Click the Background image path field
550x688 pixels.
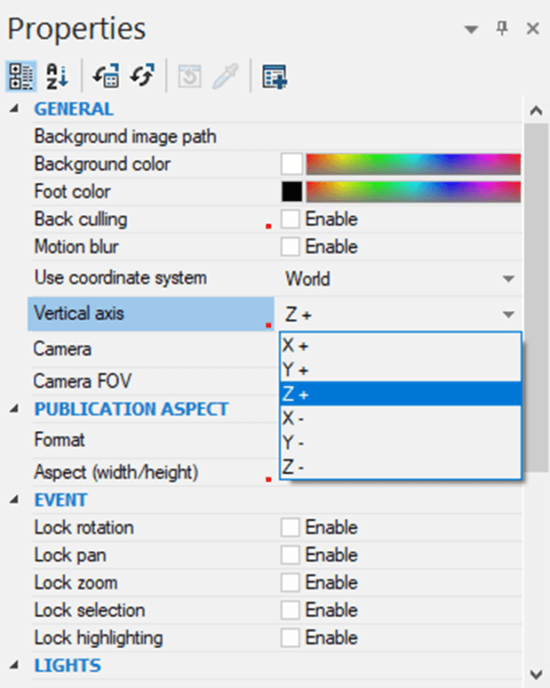[x=400, y=136]
